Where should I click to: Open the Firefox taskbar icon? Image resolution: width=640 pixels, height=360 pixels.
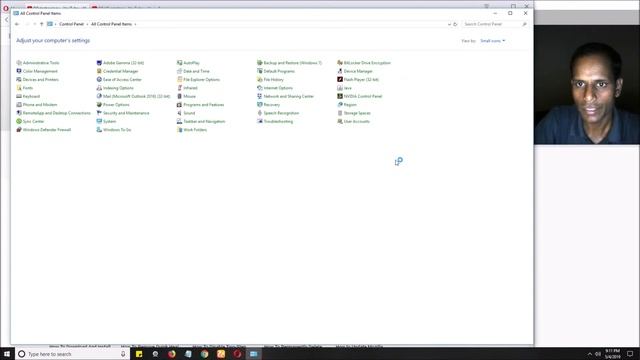click(172, 354)
